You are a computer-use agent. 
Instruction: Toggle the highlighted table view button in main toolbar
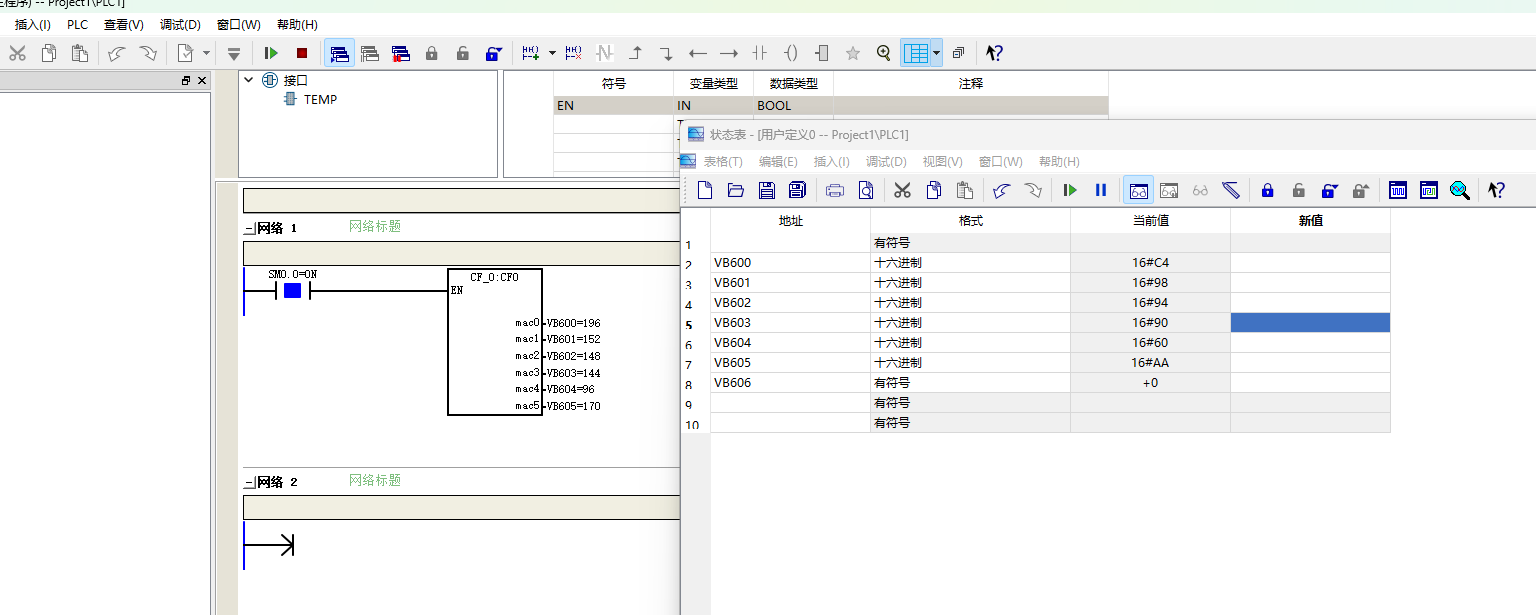point(915,53)
